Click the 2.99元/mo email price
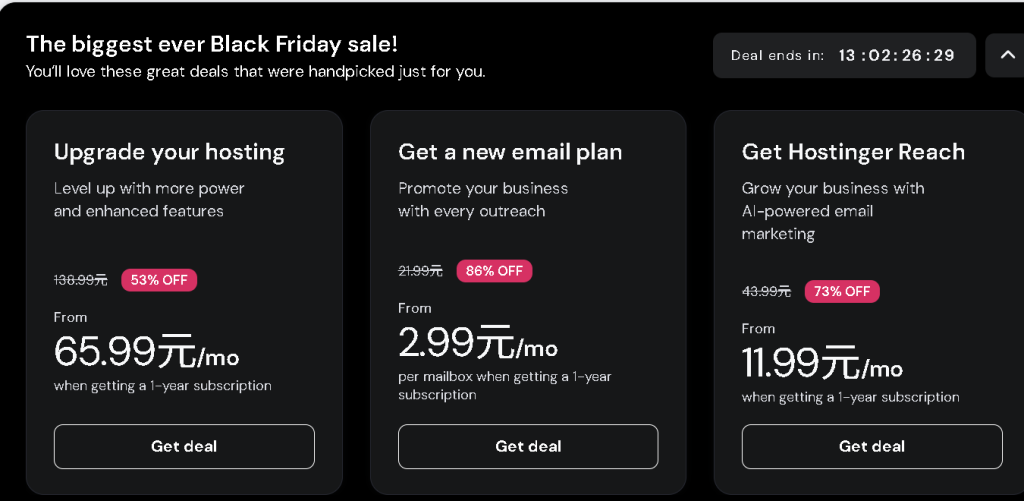The height and width of the screenshot is (501, 1024). tap(477, 343)
